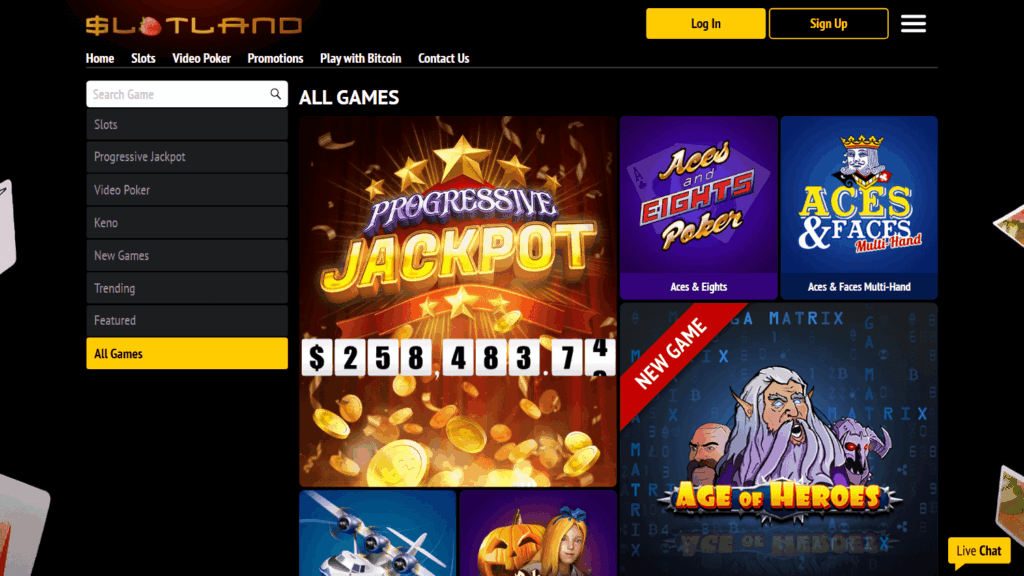The height and width of the screenshot is (576, 1024).
Task: Open the Progressive Jackpot banner
Action: pyautogui.click(x=458, y=301)
